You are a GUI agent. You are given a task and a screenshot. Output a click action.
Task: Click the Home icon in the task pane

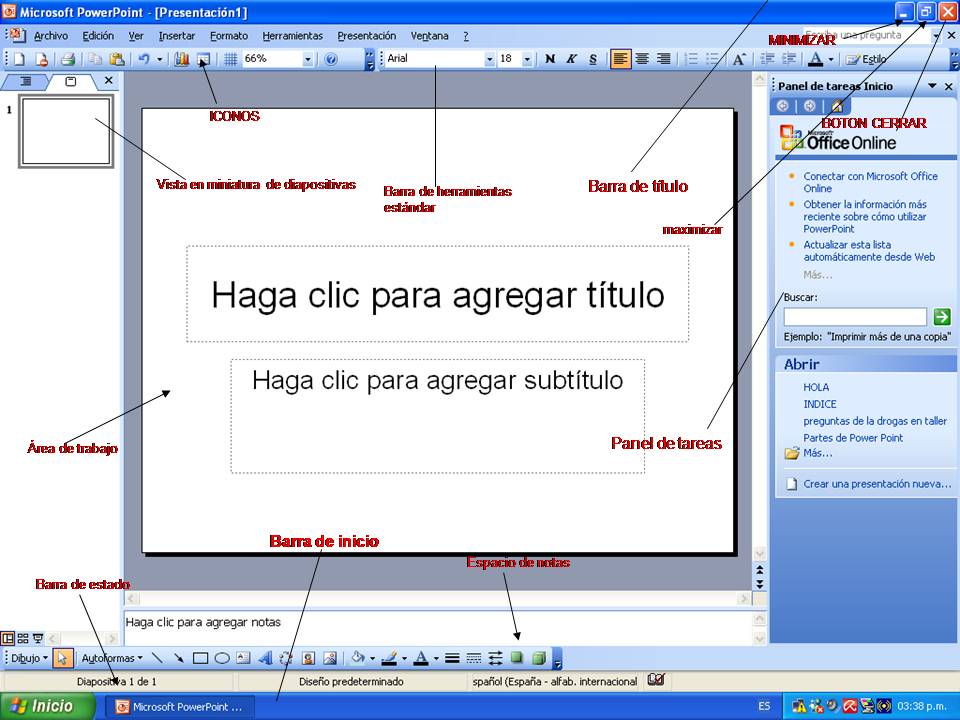[x=839, y=106]
